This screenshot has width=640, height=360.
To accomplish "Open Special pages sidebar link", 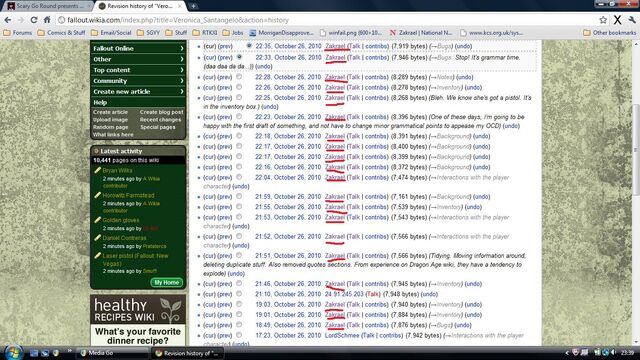I will tap(158, 127).
